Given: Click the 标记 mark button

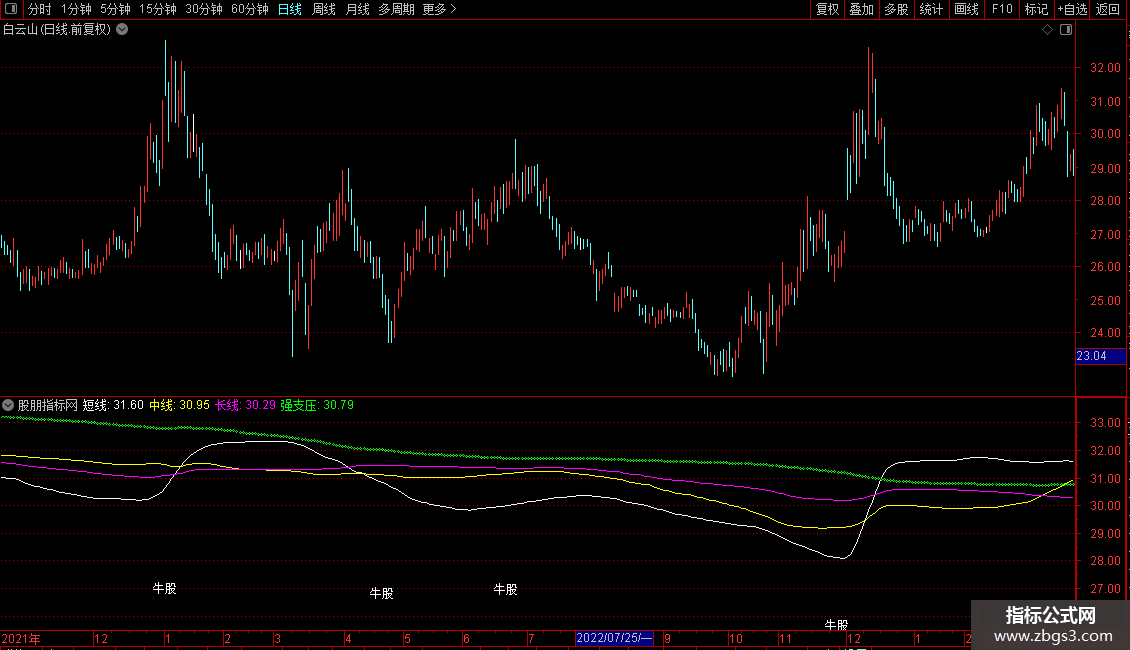Looking at the screenshot, I should coord(1036,9).
